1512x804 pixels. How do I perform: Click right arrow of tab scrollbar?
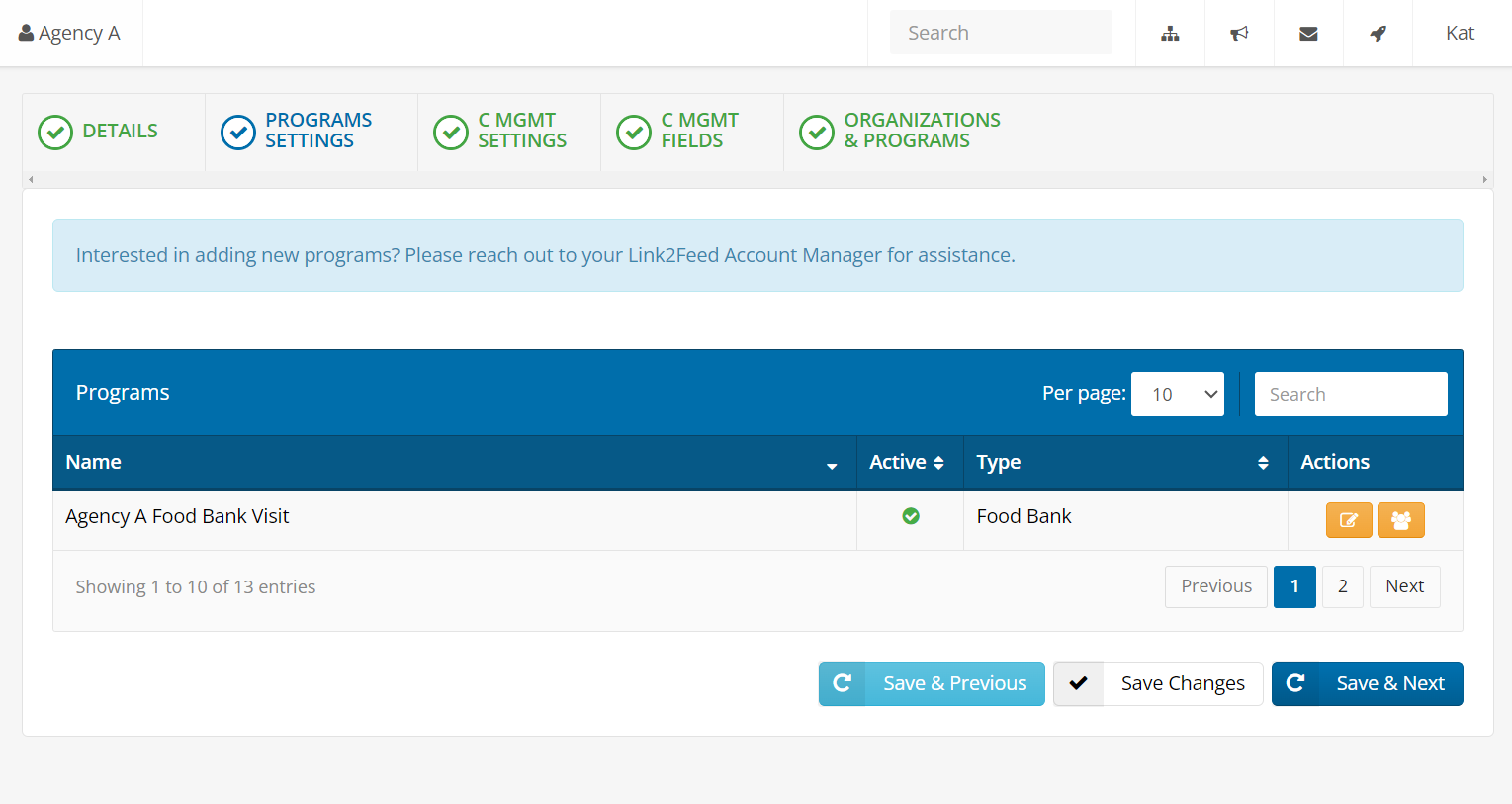click(1484, 180)
